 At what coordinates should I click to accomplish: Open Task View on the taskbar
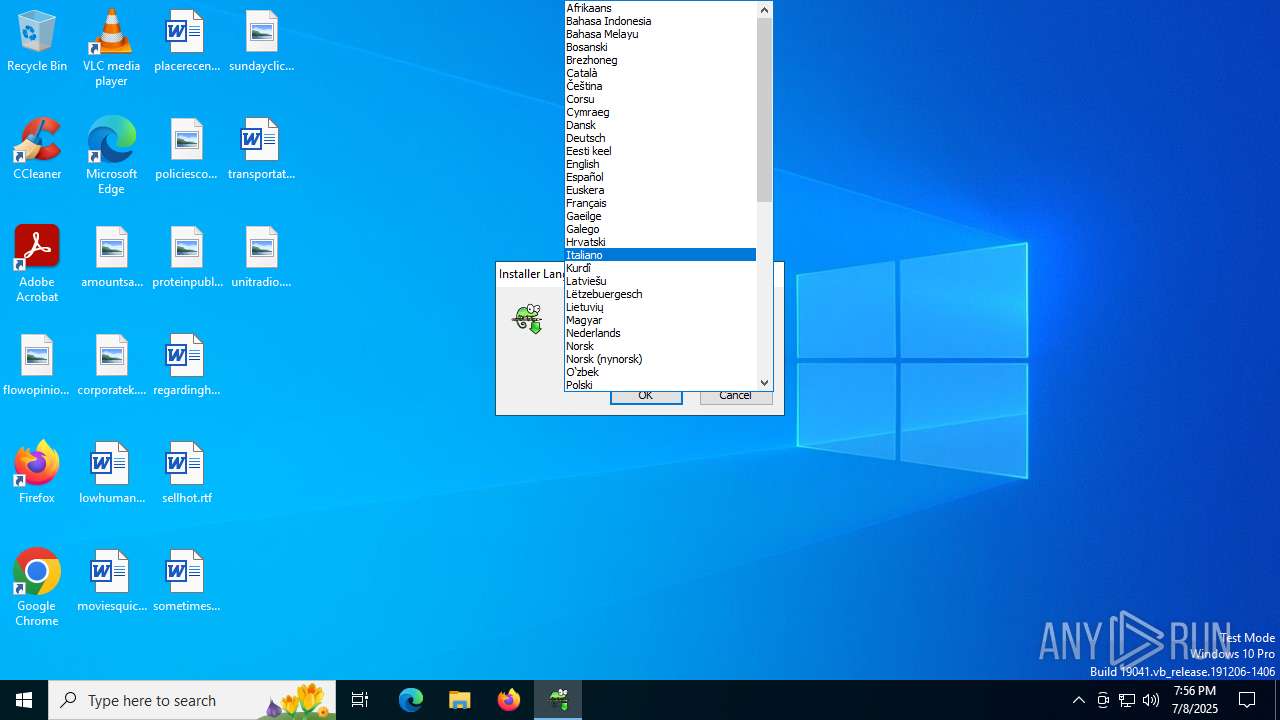click(360, 700)
